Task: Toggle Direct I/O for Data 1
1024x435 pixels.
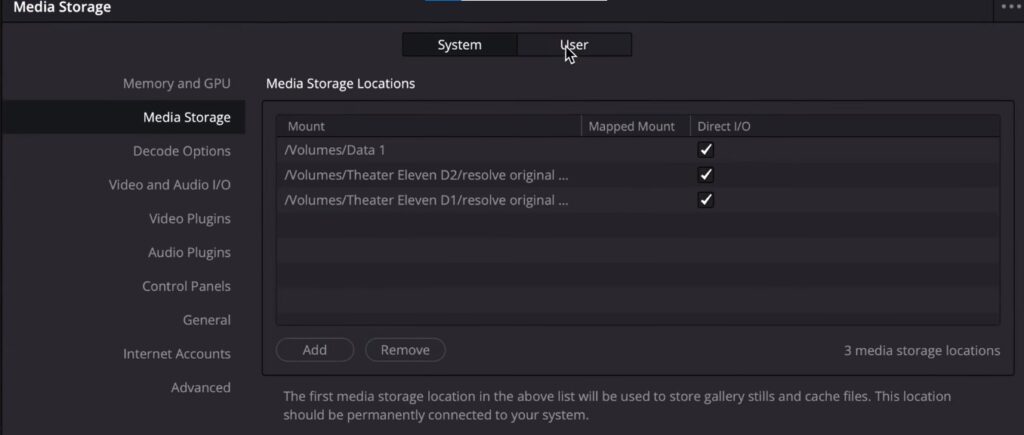Action: click(706, 150)
